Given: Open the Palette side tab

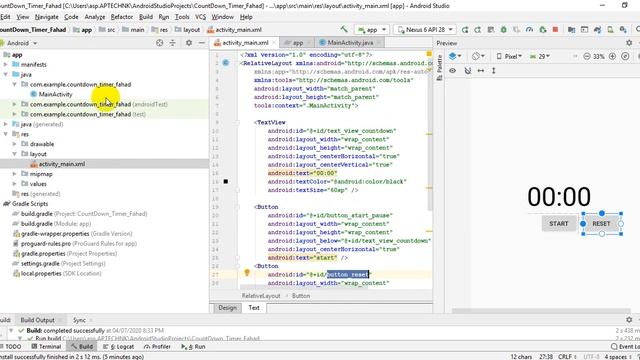Looking at the screenshot, I should click(x=439, y=67).
